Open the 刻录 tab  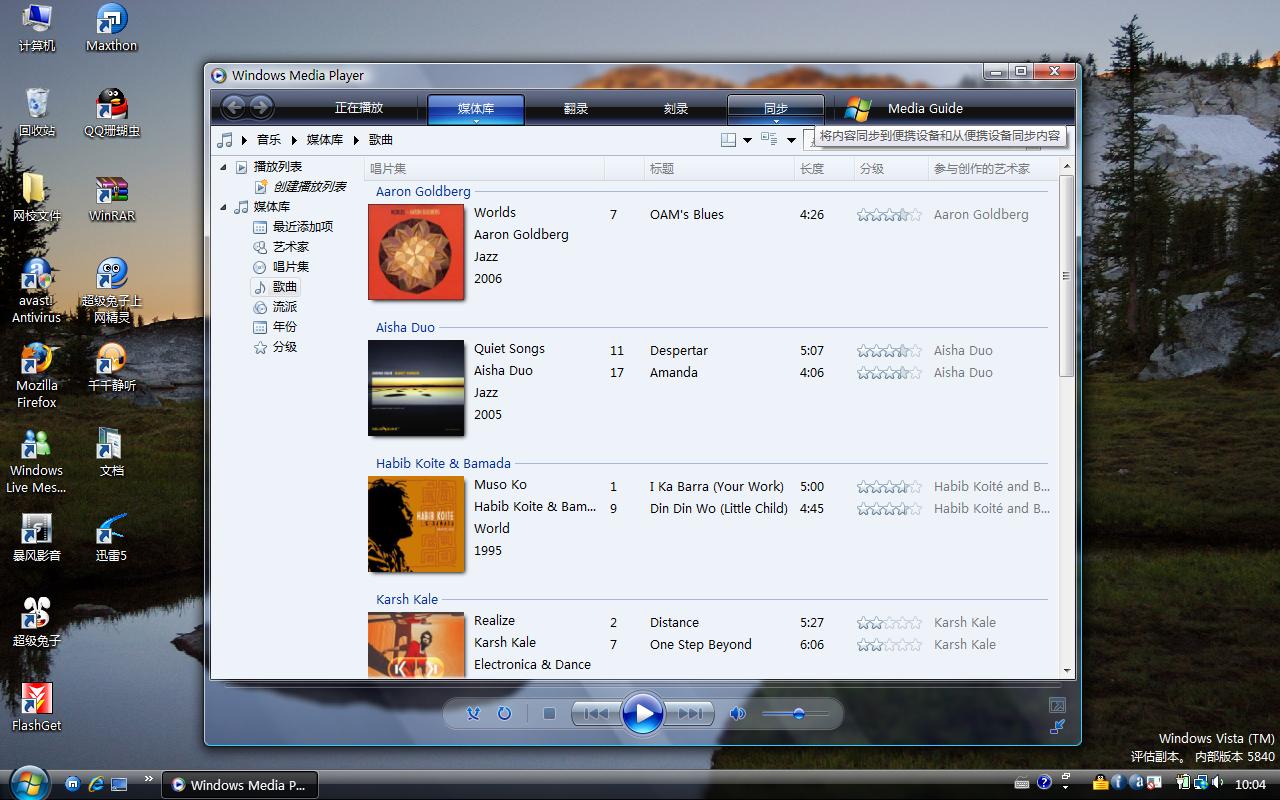[x=676, y=109]
